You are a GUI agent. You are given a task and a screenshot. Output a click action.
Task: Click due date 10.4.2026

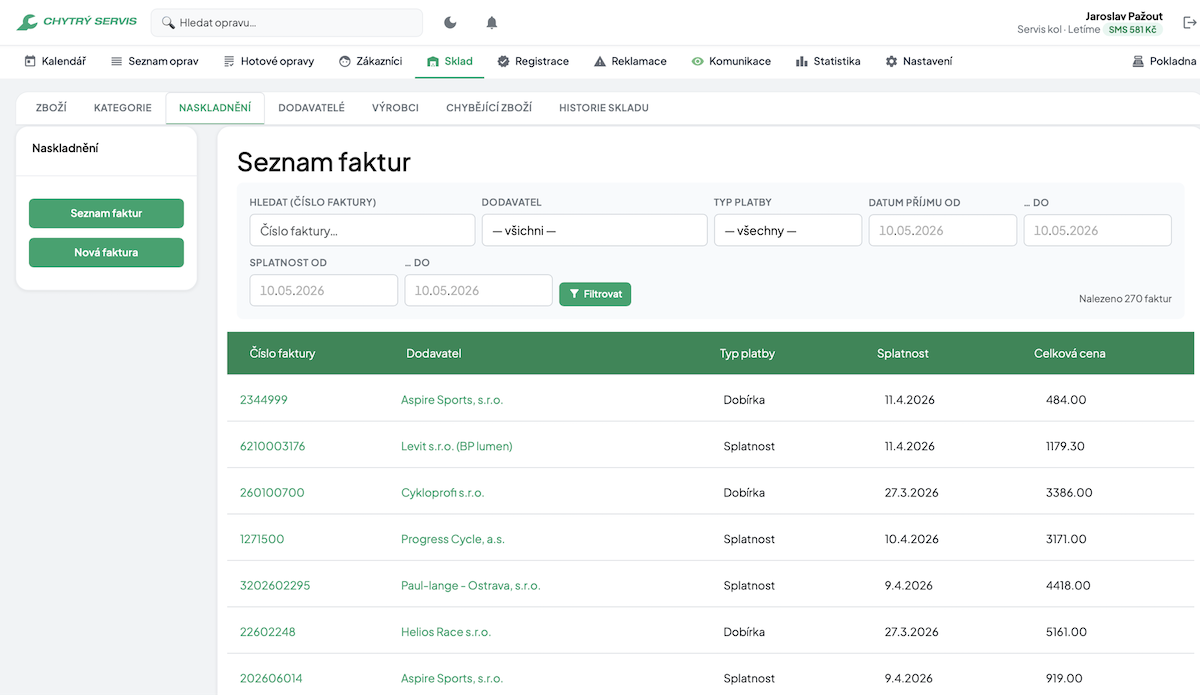click(912, 539)
